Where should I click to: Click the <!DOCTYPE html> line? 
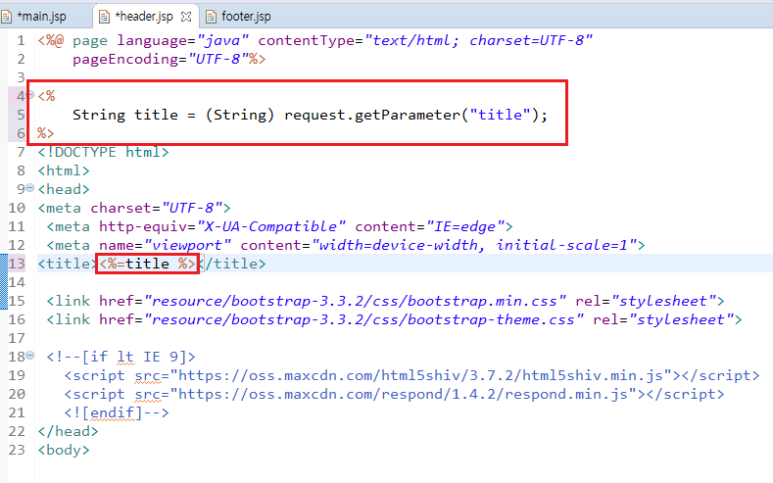coord(104,152)
